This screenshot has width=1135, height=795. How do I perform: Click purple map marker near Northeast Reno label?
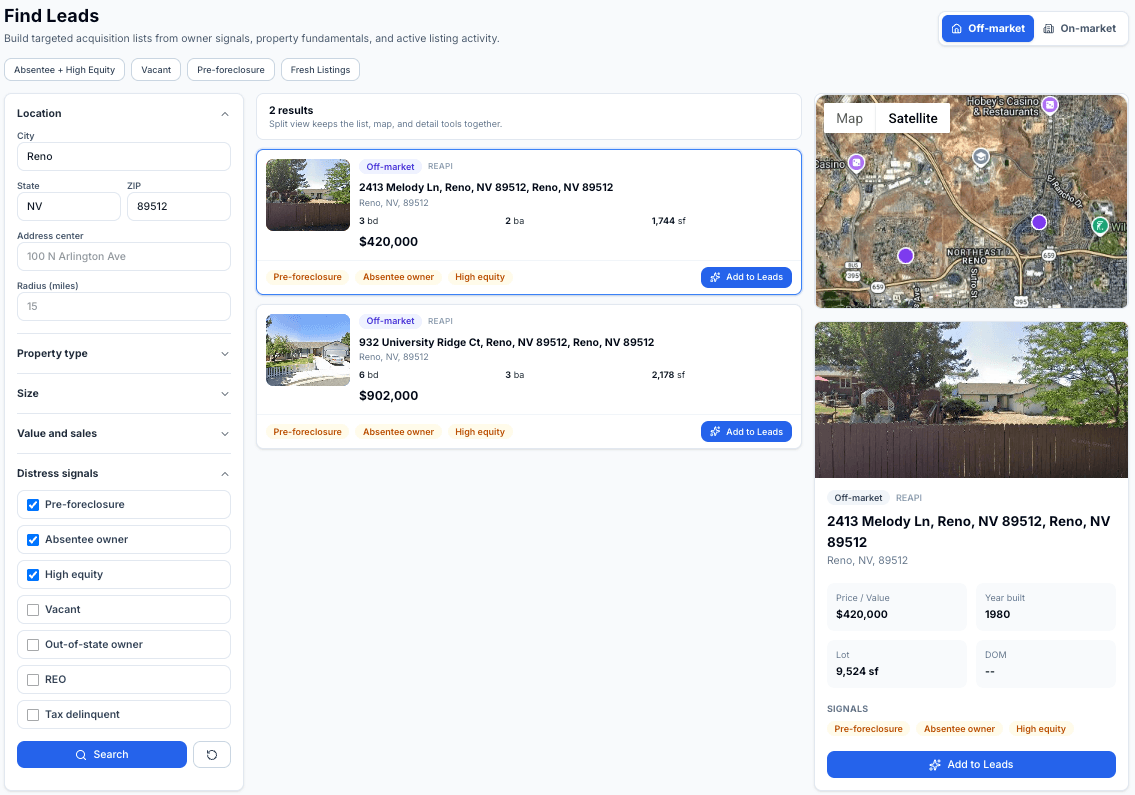coord(906,256)
